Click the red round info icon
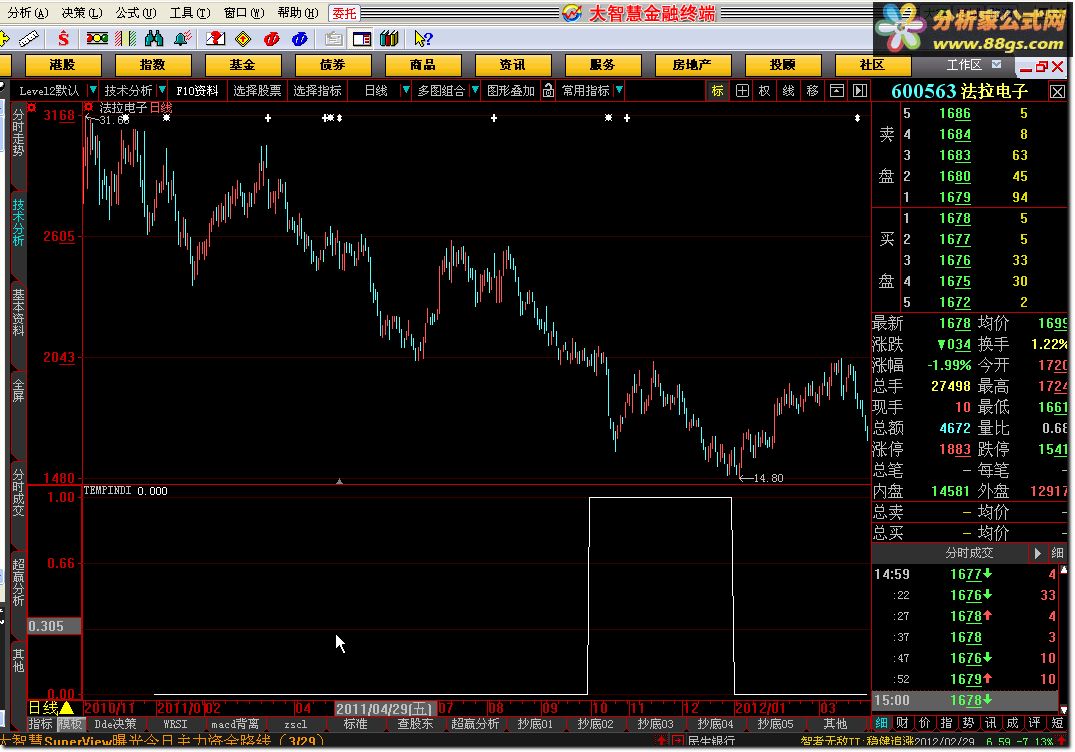Image resolution: width=1075 pixels, height=752 pixels. pos(271,39)
